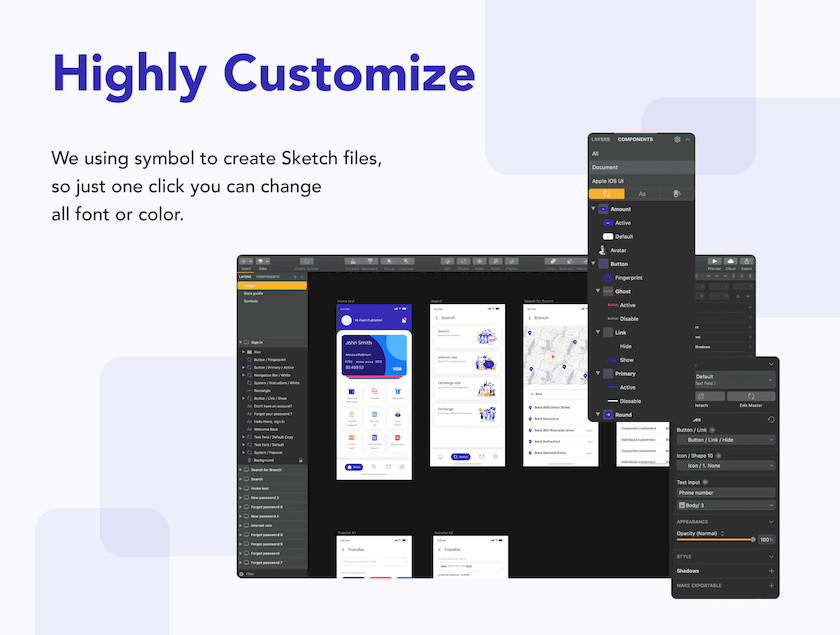Show symbols with the orange symbols tab
This screenshot has width=840, height=635.
(x=606, y=194)
